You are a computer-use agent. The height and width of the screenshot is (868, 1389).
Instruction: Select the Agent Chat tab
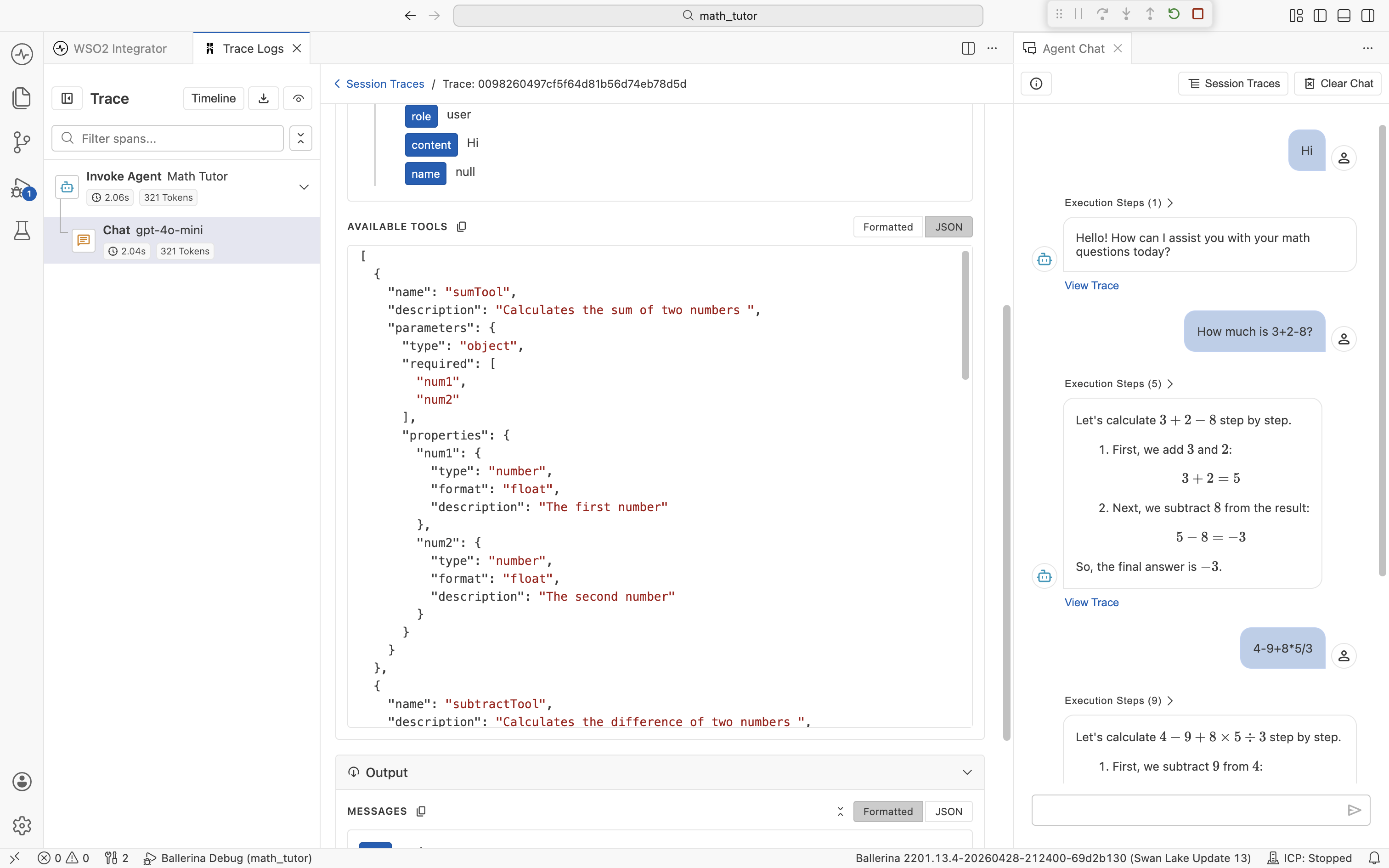click(x=1073, y=48)
